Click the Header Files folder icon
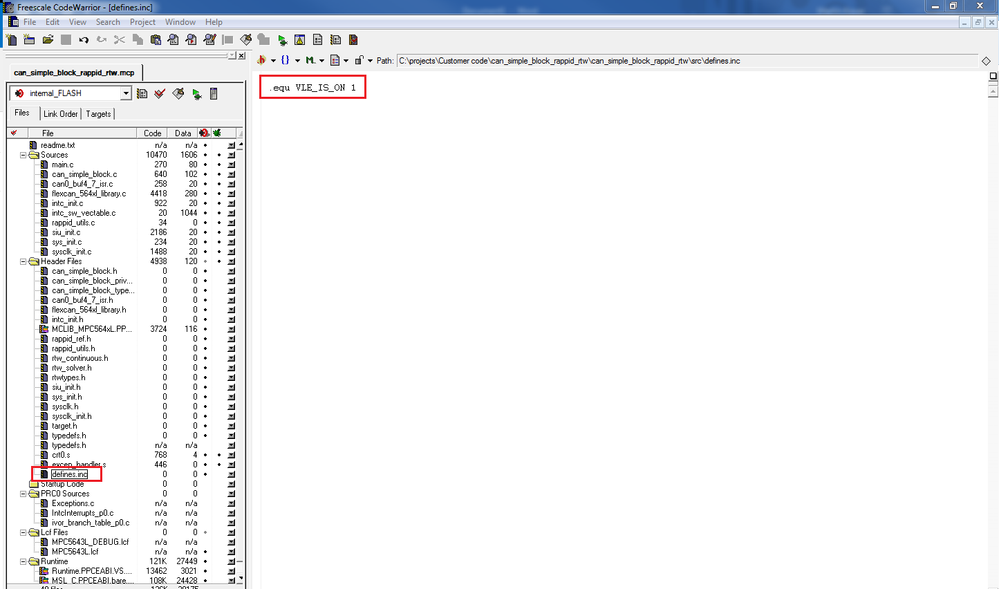This screenshot has height=589, width=999. click(x=34, y=261)
